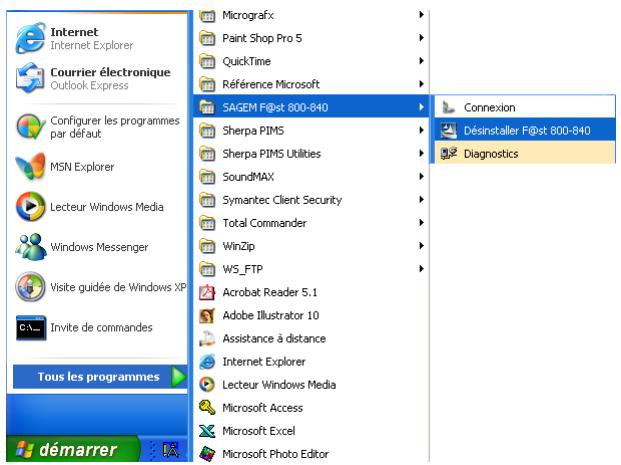
Task: Click the Invite de commandes console icon
Action: coord(31,328)
